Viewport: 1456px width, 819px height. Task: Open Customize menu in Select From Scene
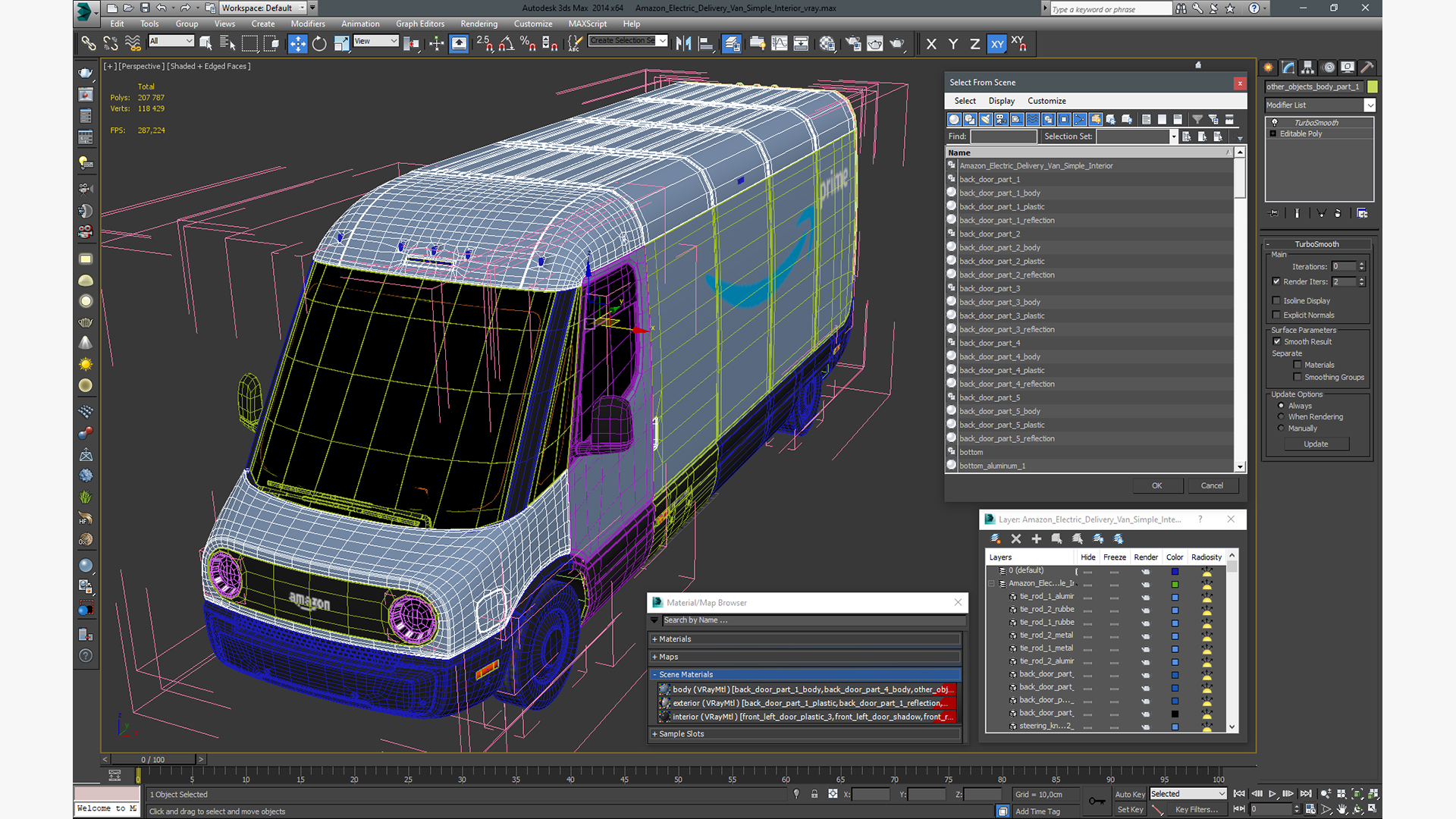1046,101
